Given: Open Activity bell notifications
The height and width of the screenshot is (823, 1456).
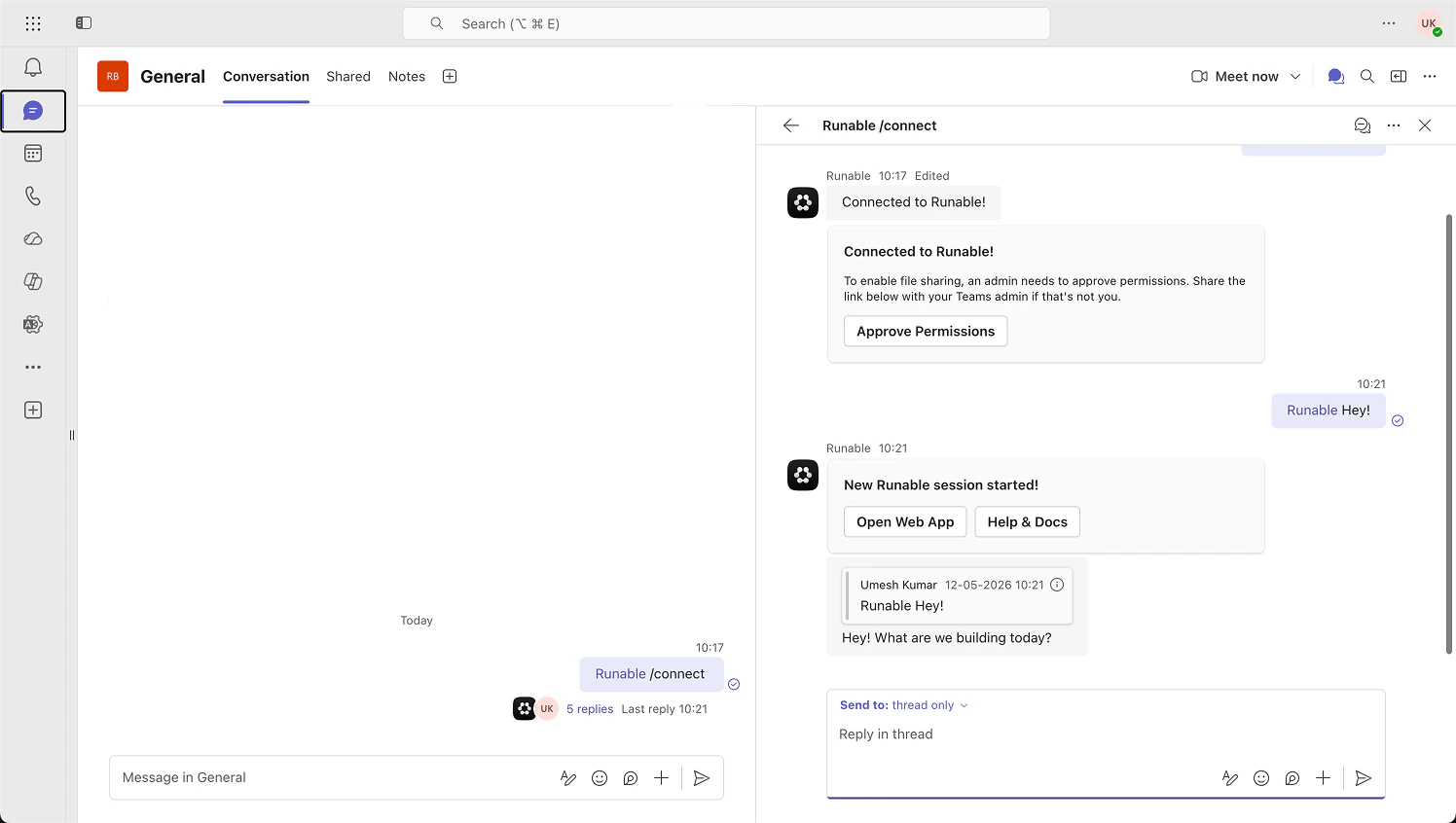Looking at the screenshot, I should 33,67.
